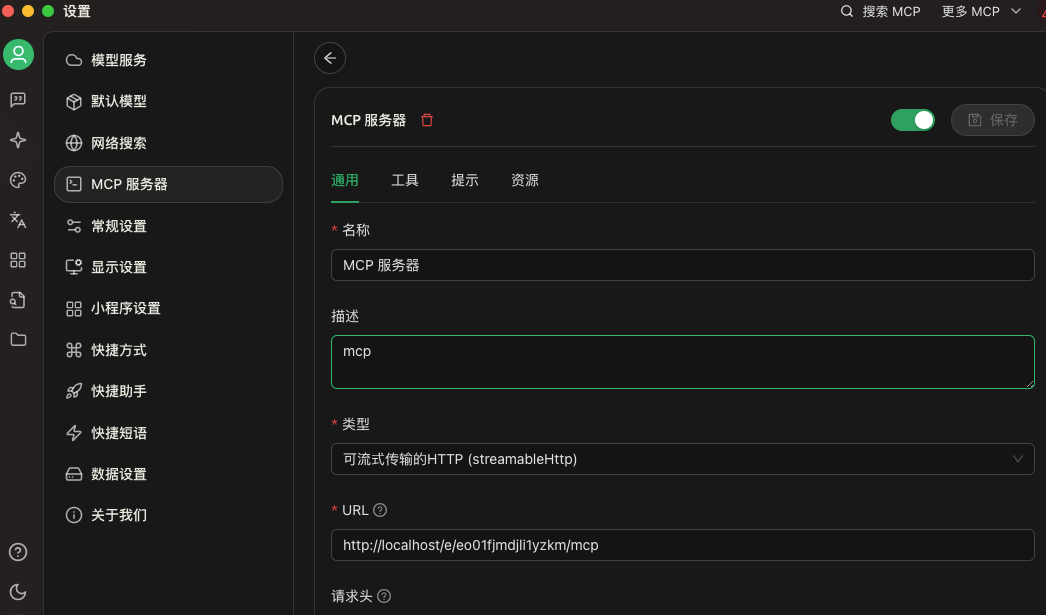
Task: Switch to the 资源 tab
Action: click(x=525, y=180)
